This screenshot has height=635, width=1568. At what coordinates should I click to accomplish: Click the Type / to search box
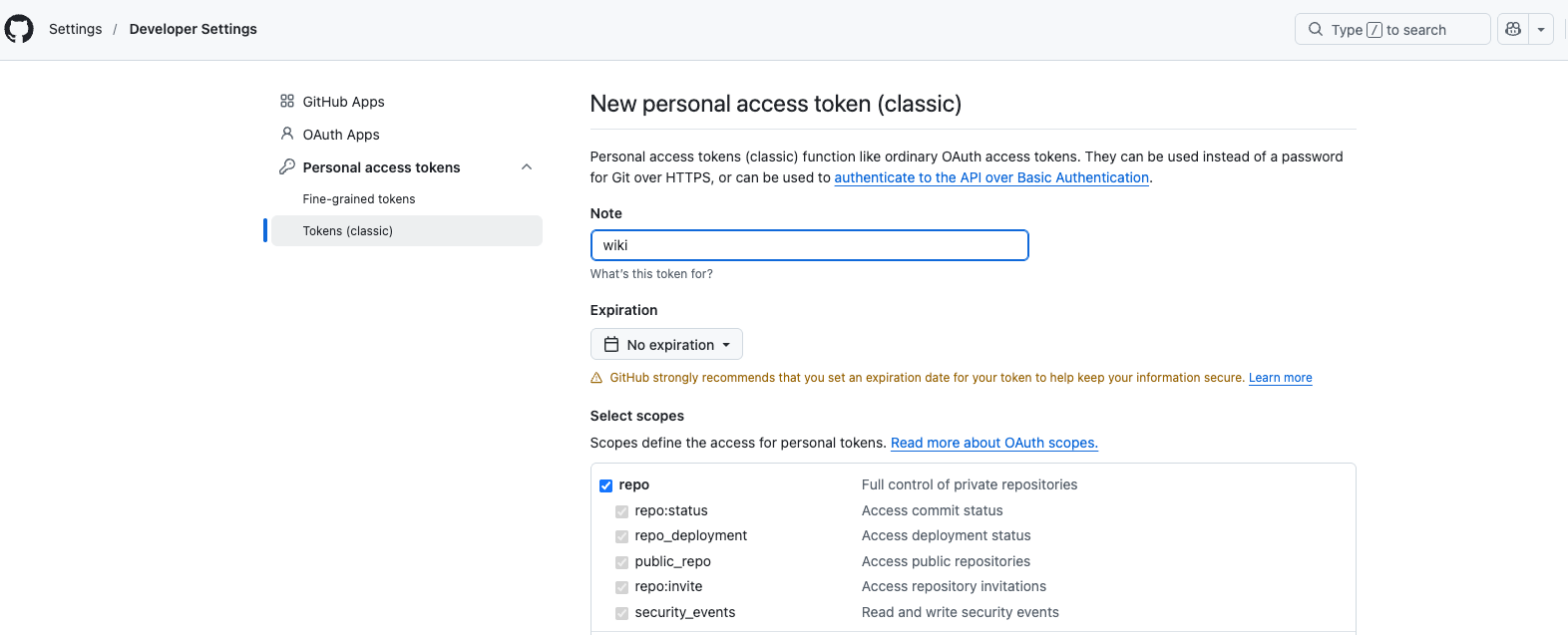click(x=1392, y=29)
